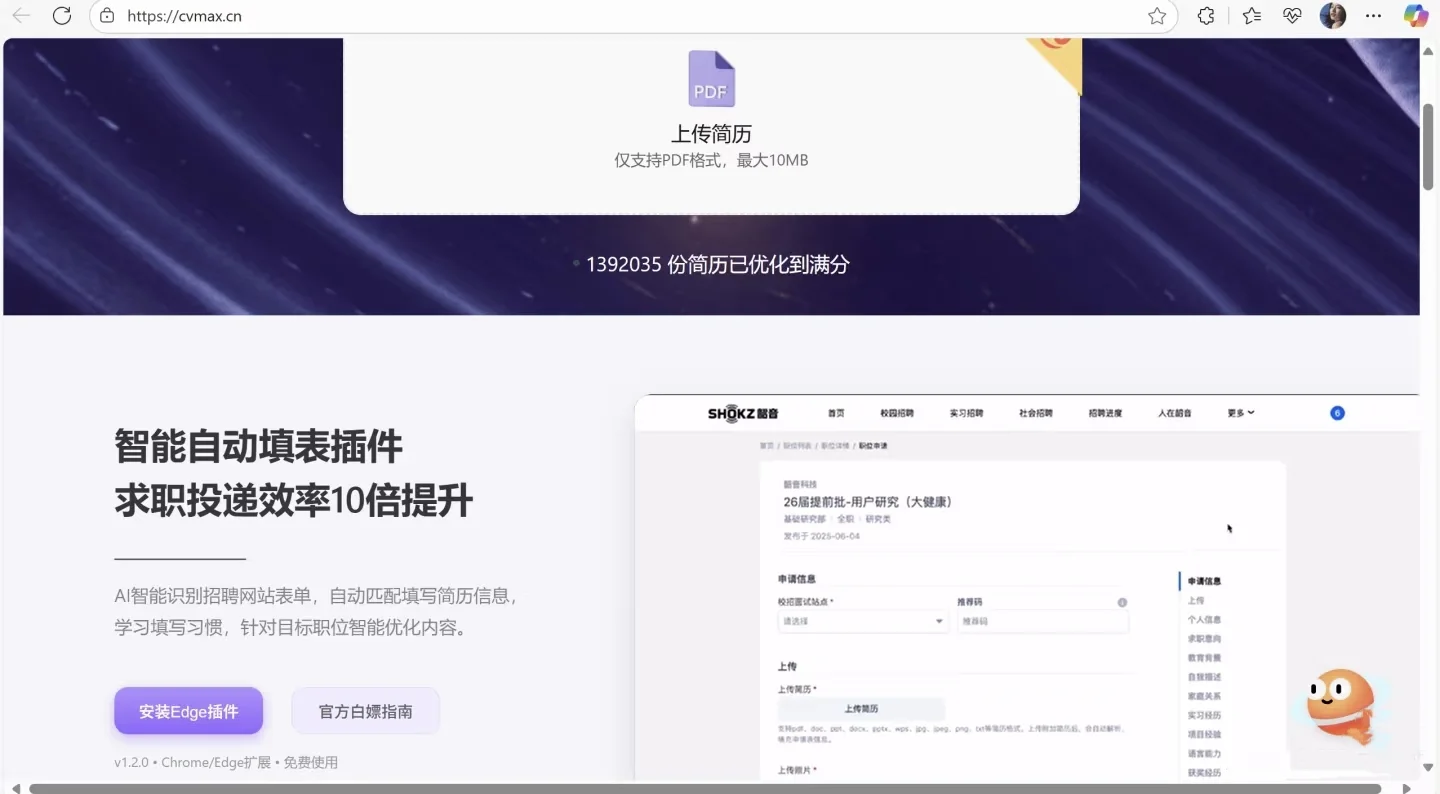
Task: Open the Favorites list icon
Action: [x=1250, y=16]
